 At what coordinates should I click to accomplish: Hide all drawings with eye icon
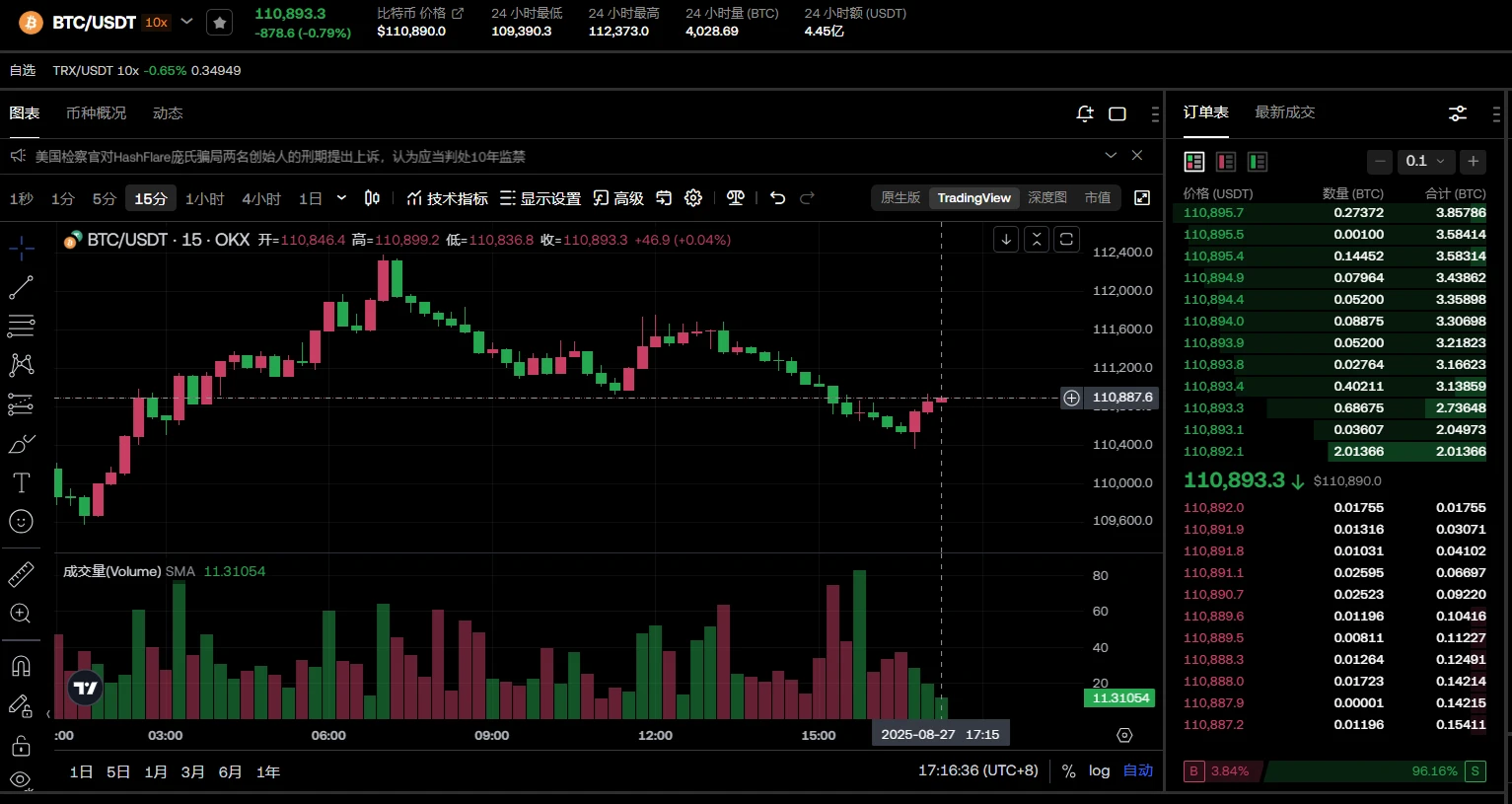pos(21,779)
